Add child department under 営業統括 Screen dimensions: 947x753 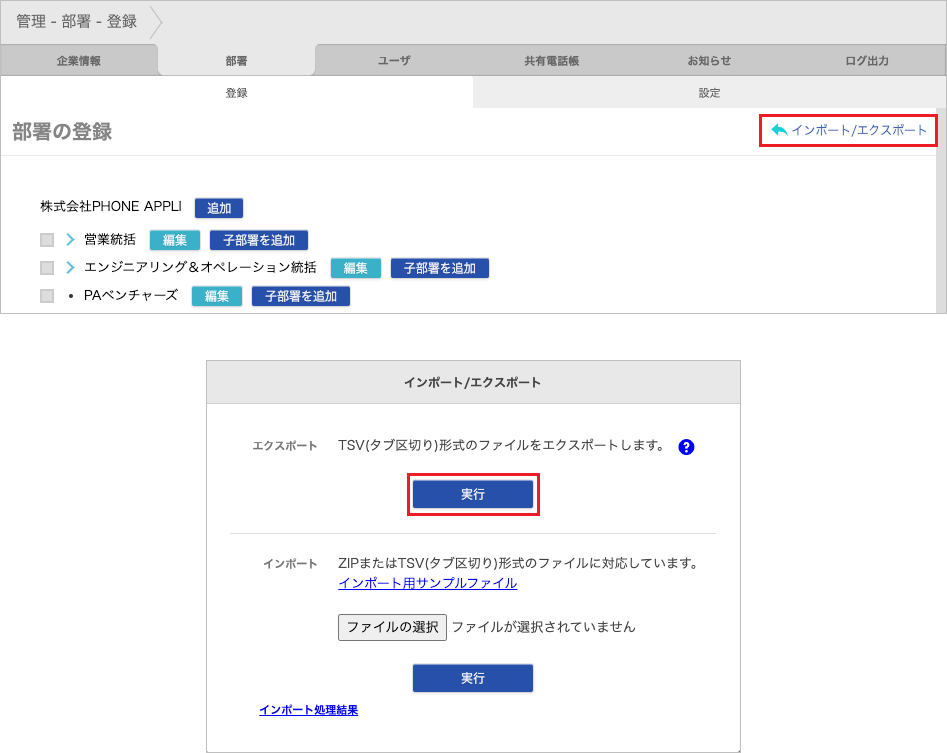pos(258,240)
